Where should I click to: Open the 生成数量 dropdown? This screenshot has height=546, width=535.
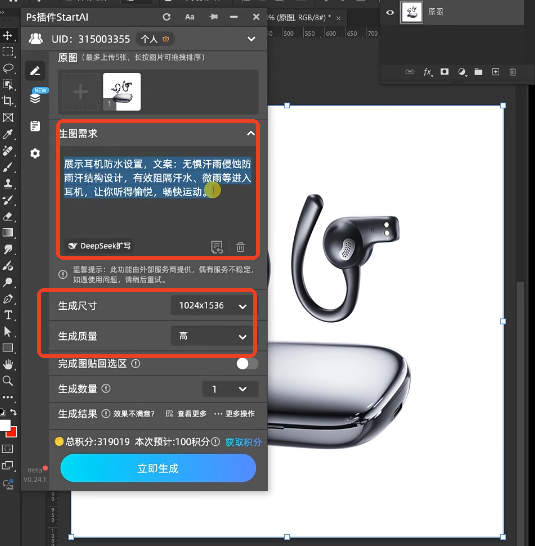[230, 389]
